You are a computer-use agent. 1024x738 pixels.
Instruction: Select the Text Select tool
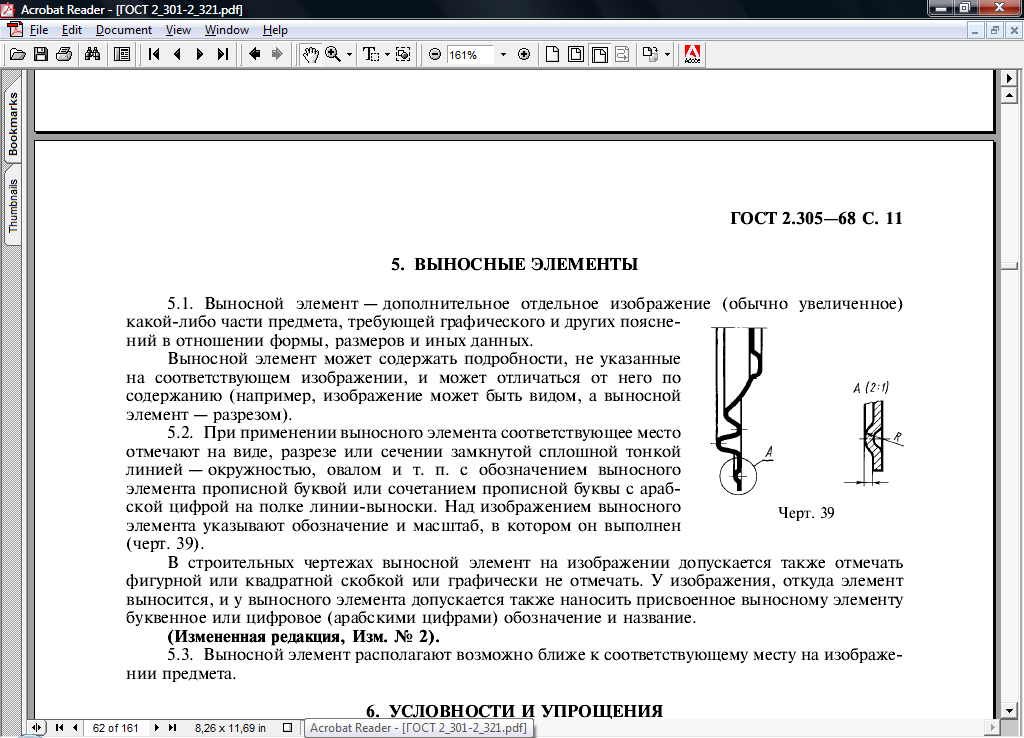(371, 54)
